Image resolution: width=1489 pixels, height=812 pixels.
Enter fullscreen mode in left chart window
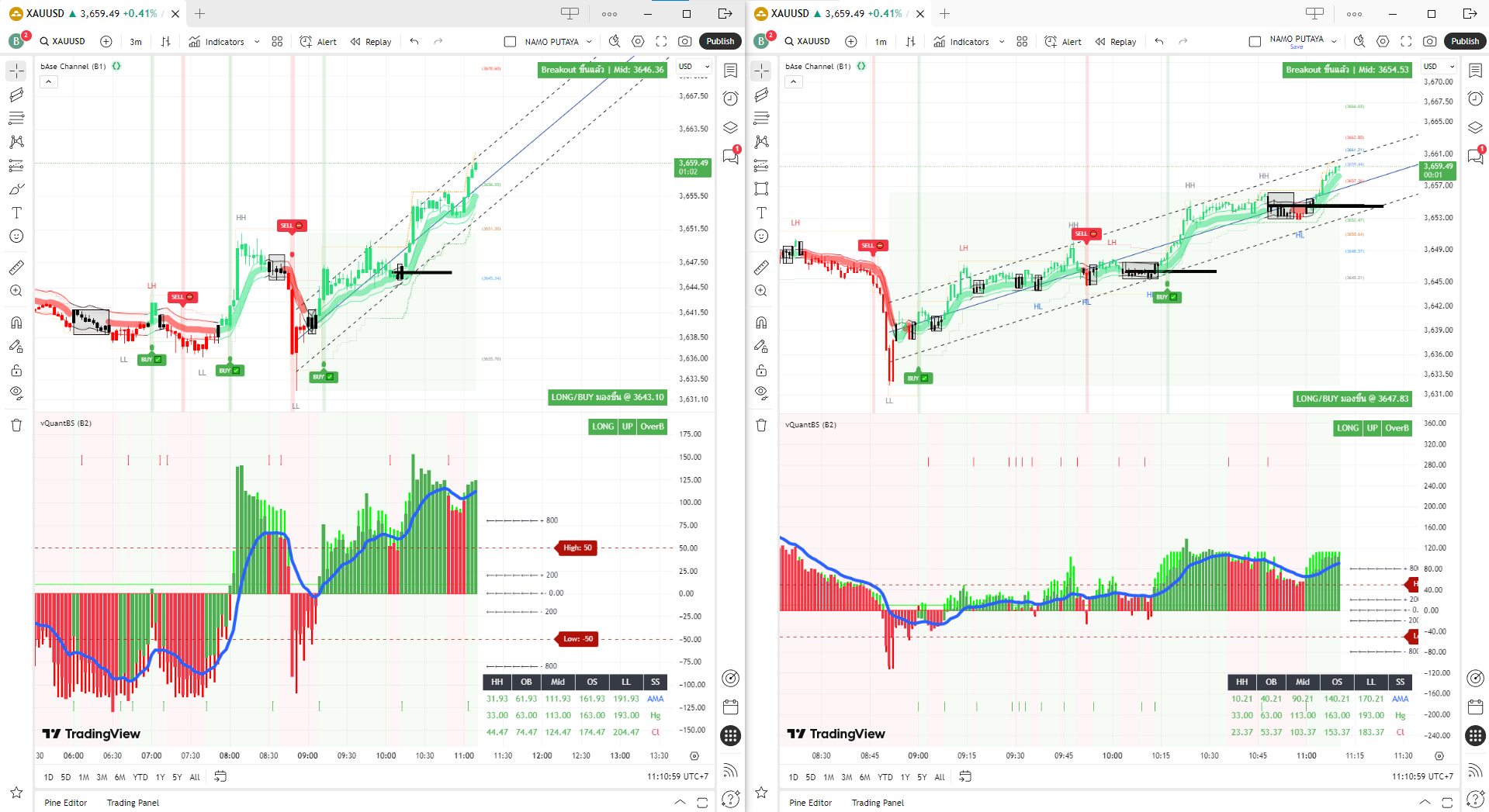point(661,41)
